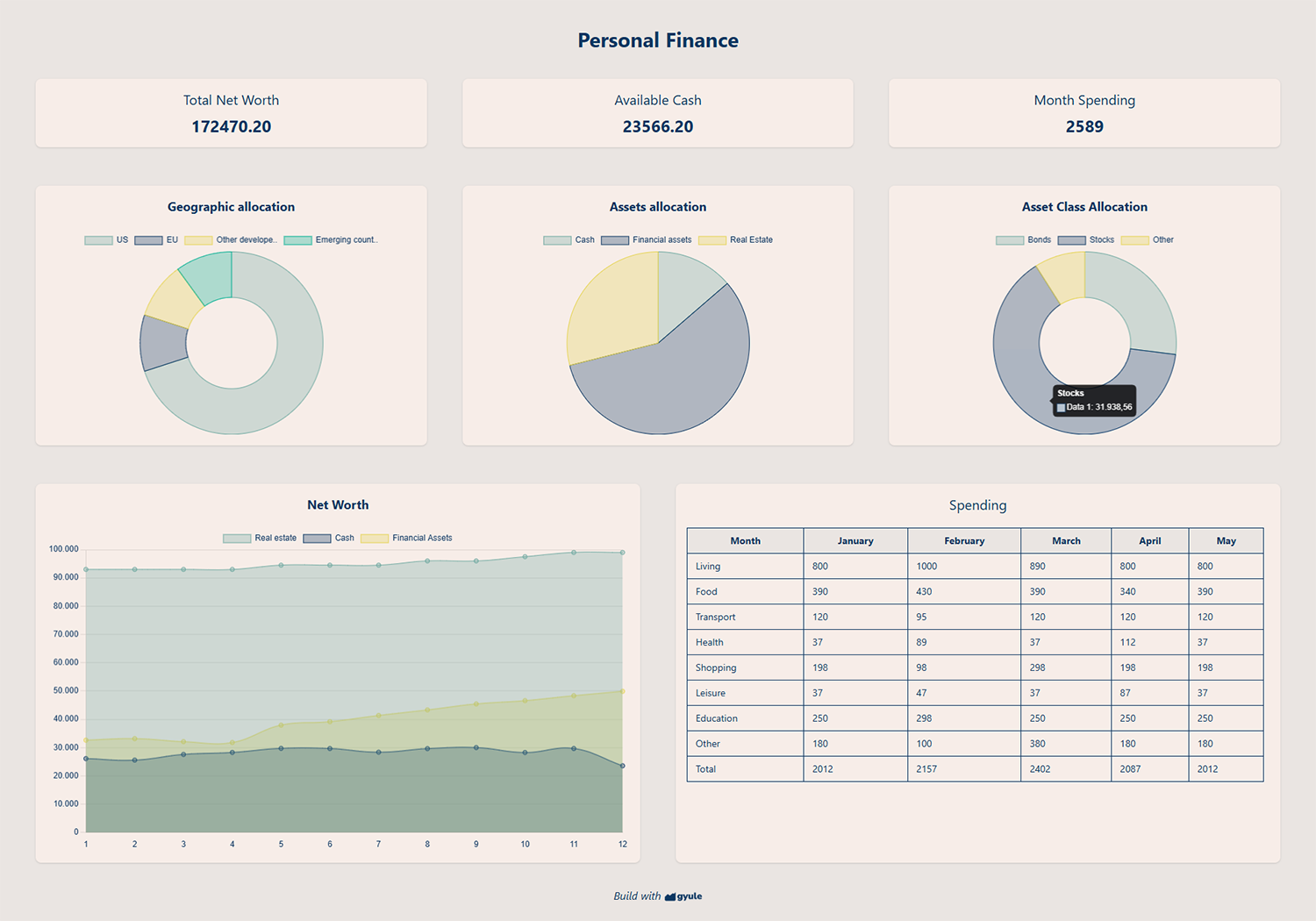Toggle Emerging countries legend item
Screen dimensions: 1316x921
pos(331,240)
